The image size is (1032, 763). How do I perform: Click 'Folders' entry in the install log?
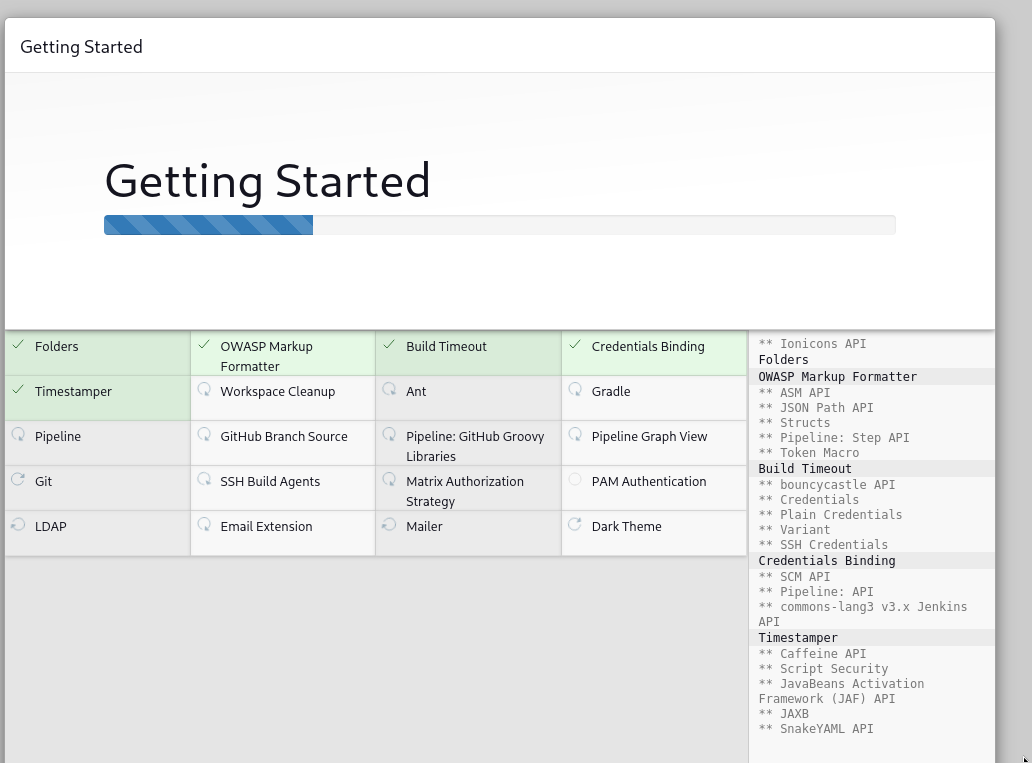783,359
